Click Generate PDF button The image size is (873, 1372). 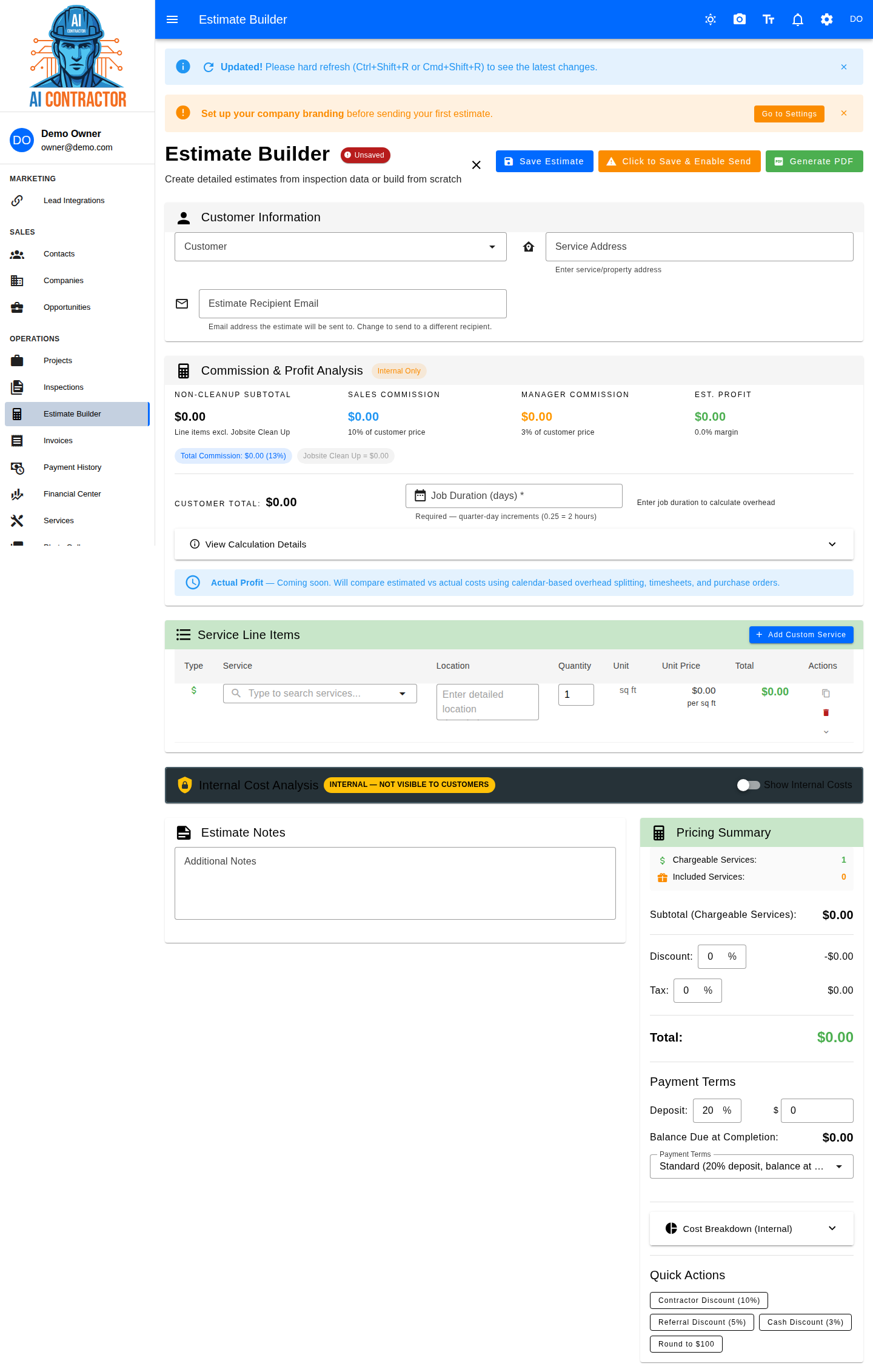(x=814, y=161)
